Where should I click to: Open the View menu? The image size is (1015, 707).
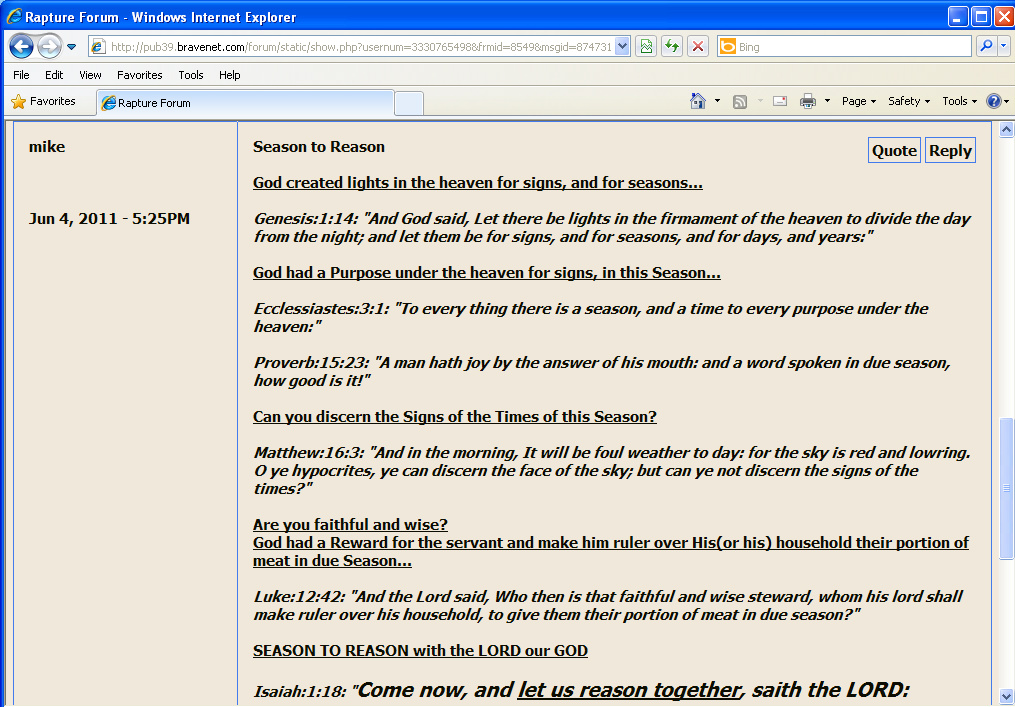pyautogui.click(x=91, y=75)
